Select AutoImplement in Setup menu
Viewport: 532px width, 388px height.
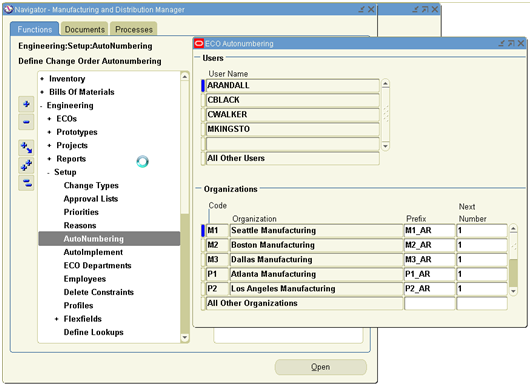pos(93,252)
